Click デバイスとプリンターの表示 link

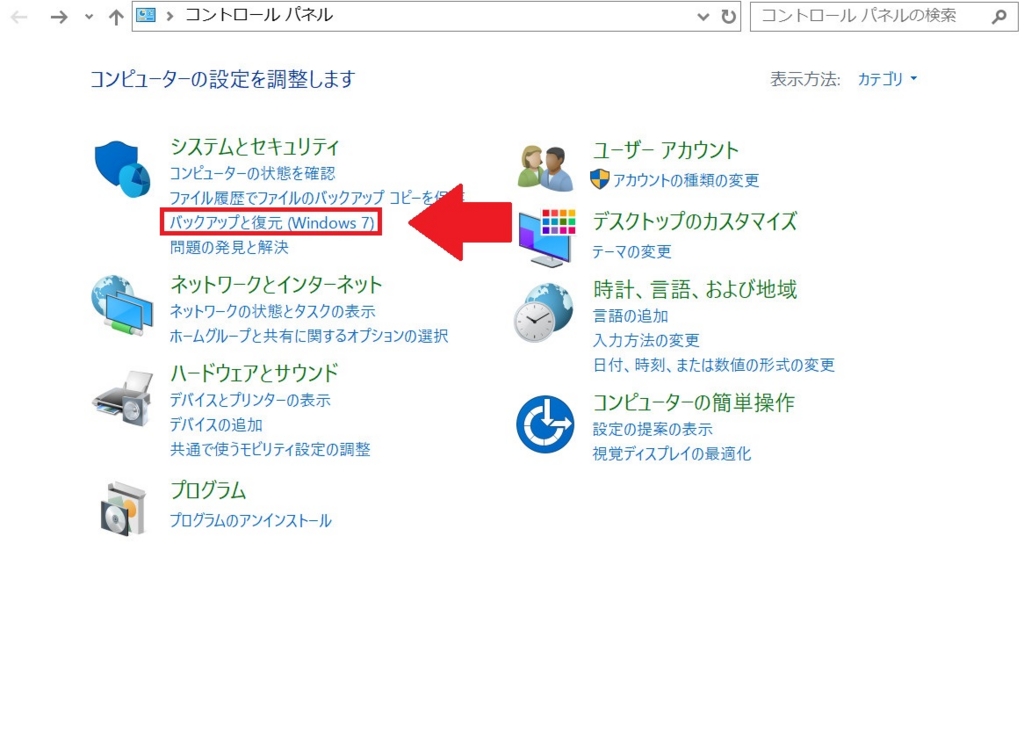click(250, 400)
